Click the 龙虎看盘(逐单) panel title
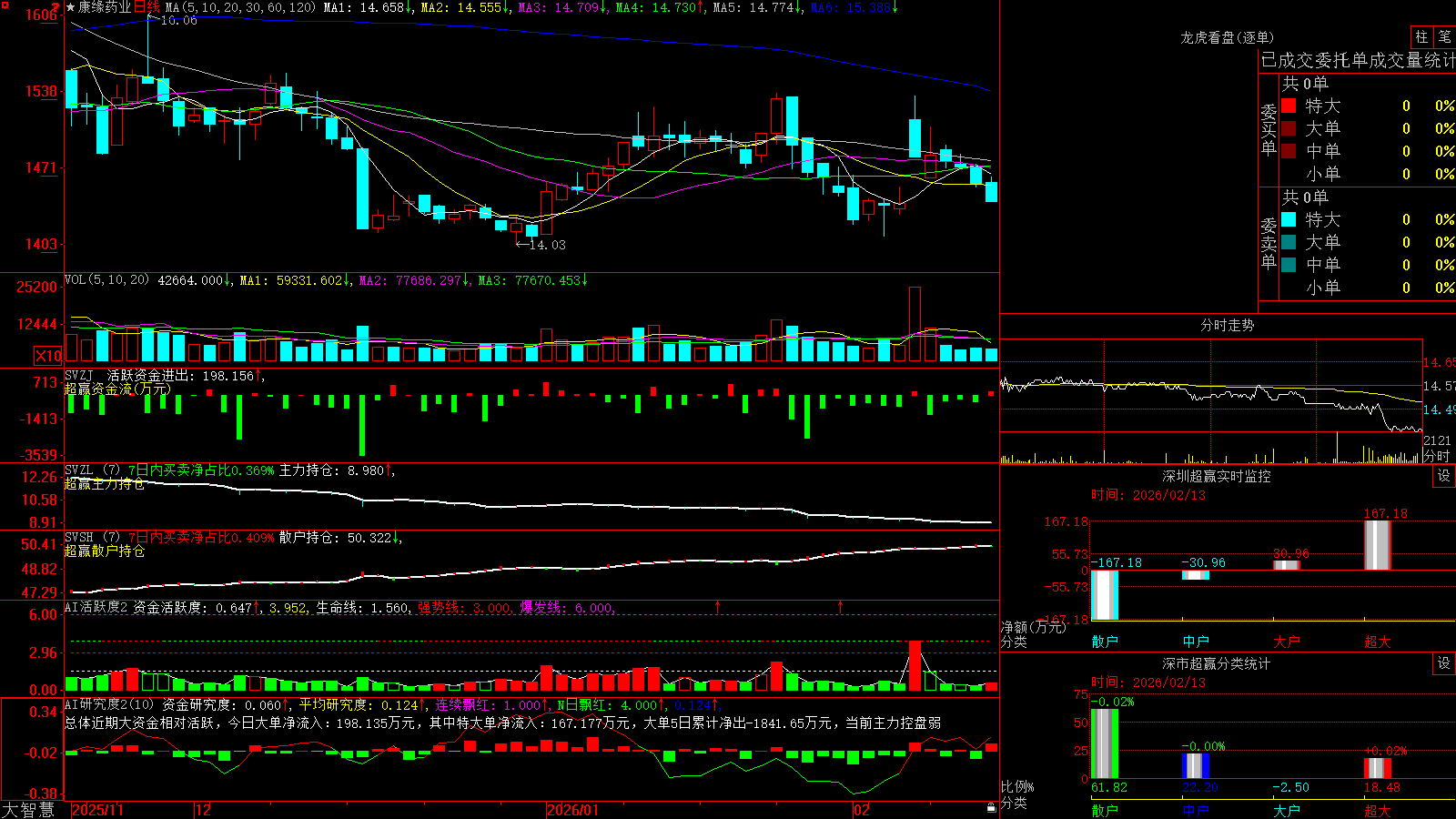The height and width of the screenshot is (819, 1456). 1228,37
